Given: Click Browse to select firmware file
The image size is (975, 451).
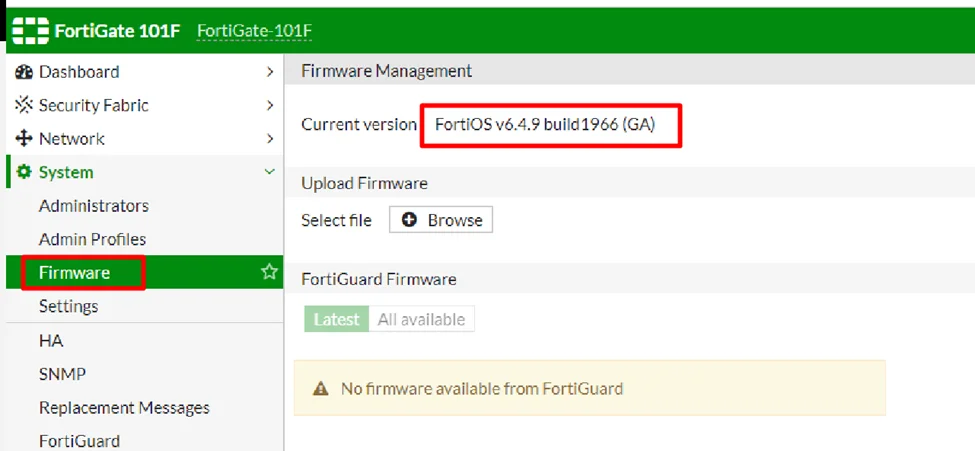Looking at the screenshot, I should 441,220.
